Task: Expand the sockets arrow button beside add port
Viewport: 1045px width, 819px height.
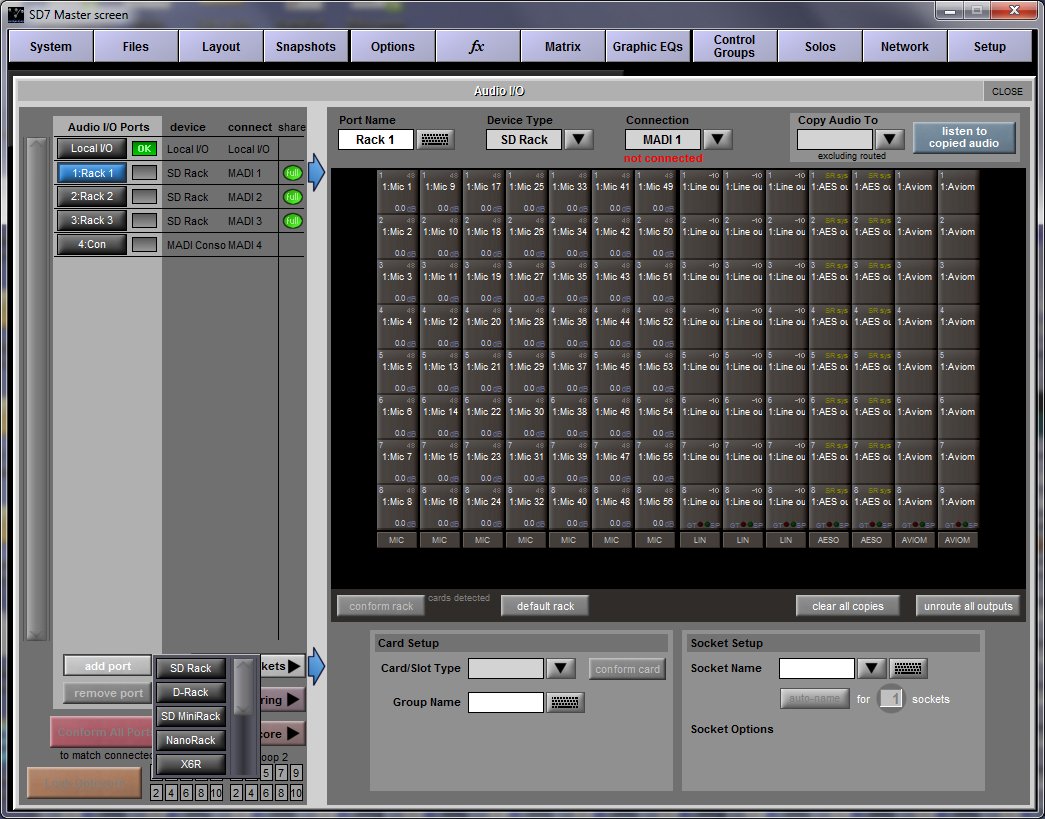Action: [283, 666]
